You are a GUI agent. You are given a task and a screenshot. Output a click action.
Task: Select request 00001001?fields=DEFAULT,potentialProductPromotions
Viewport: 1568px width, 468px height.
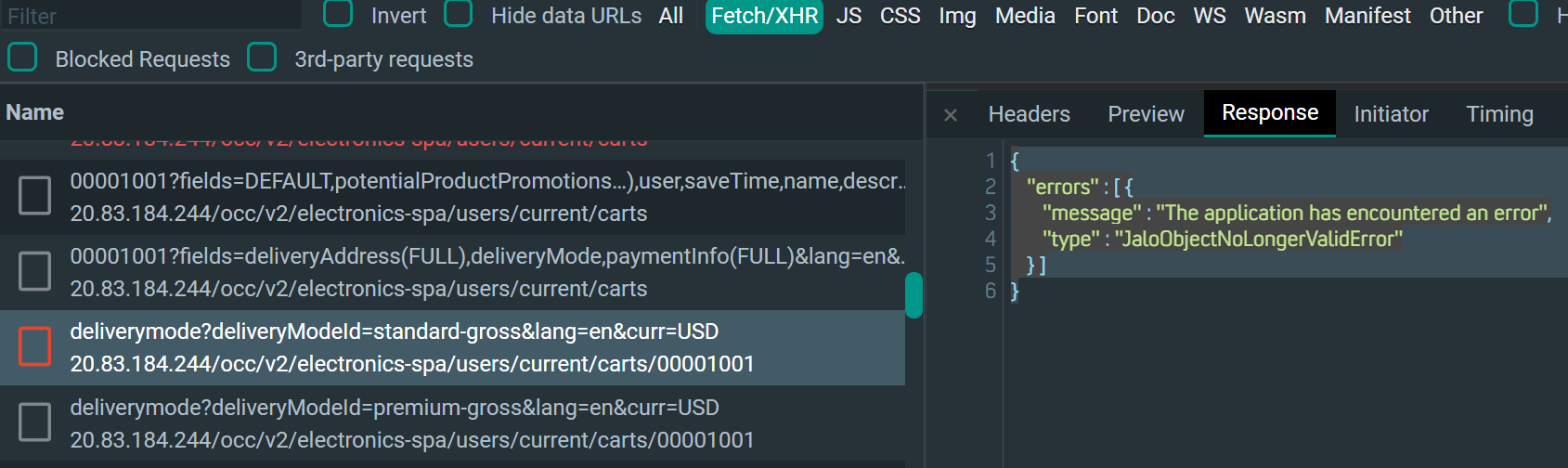(452, 197)
